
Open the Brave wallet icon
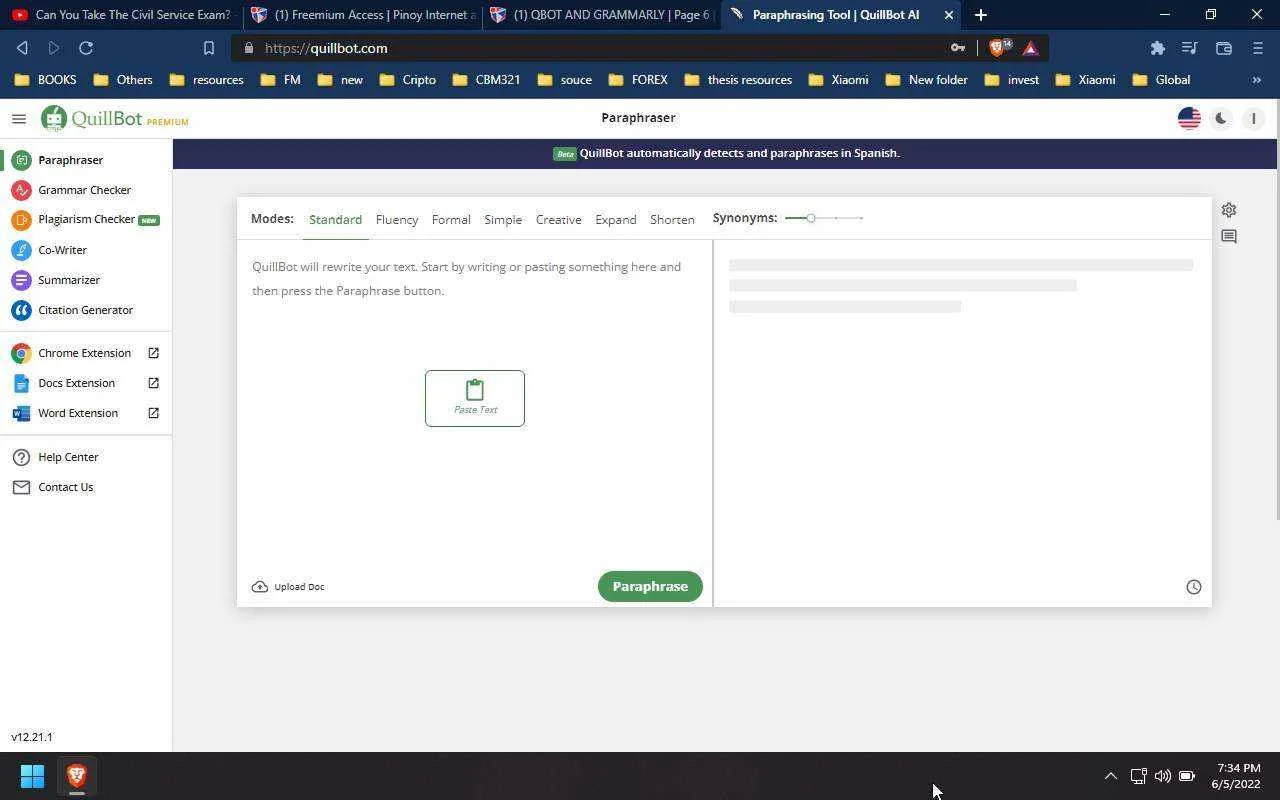[x=1223, y=48]
